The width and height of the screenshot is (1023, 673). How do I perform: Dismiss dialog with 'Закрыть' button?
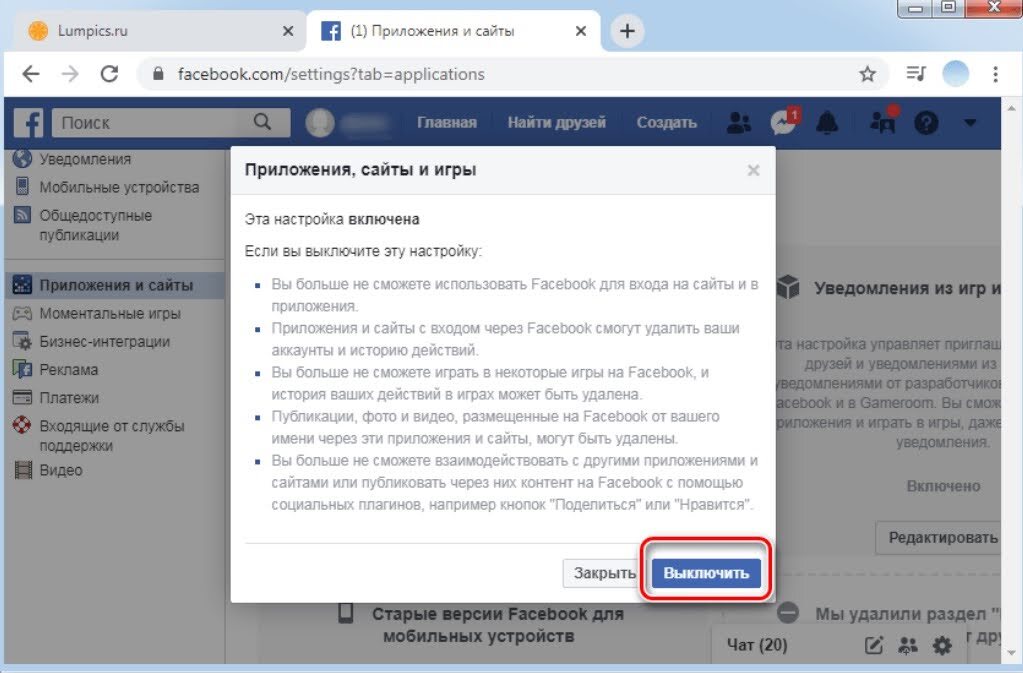click(602, 572)
